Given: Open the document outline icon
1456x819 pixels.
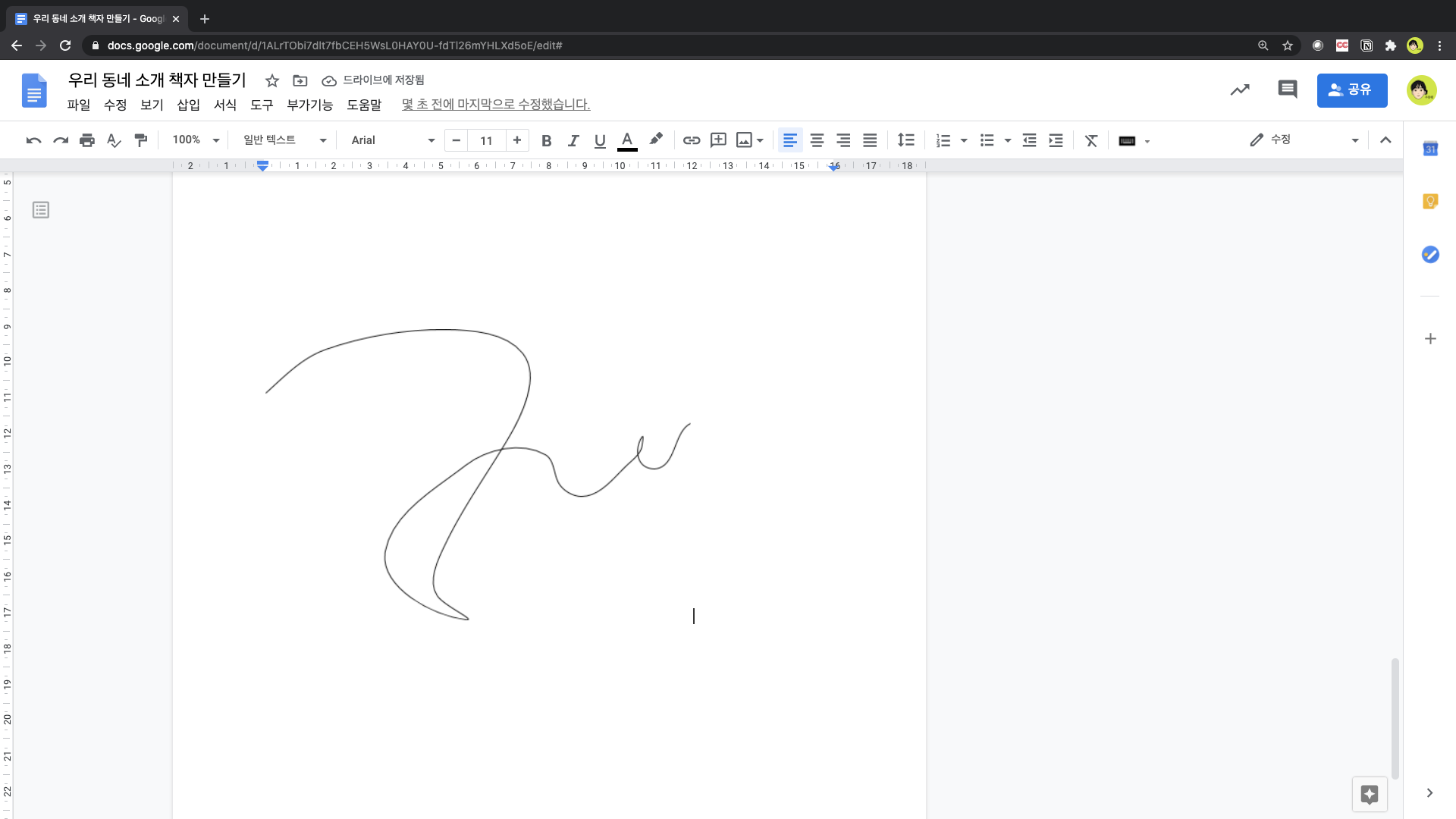Looking at the screenshot, I should [x=41, y=210].
